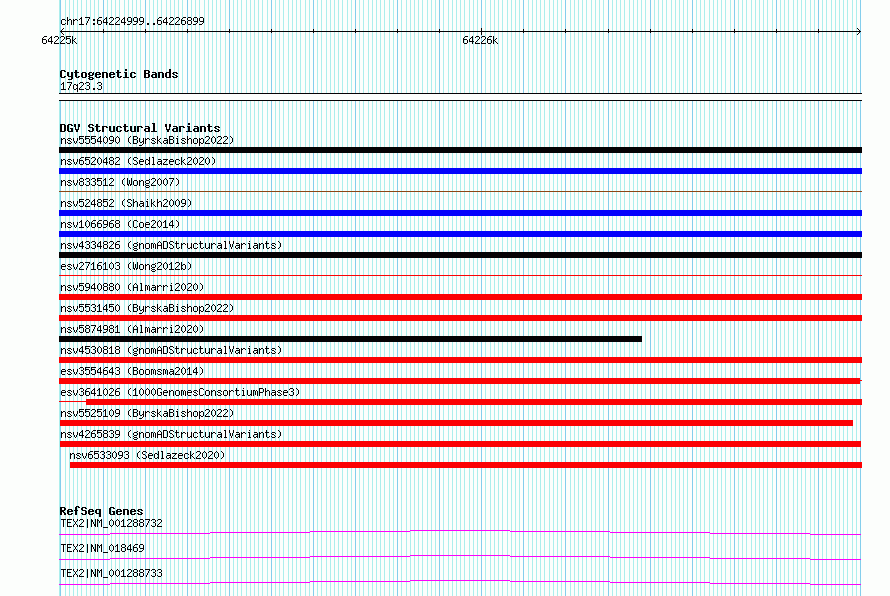Select the red bar under nsv5940880
Screen dimensions: 890x596
click(x=460, y=297)
